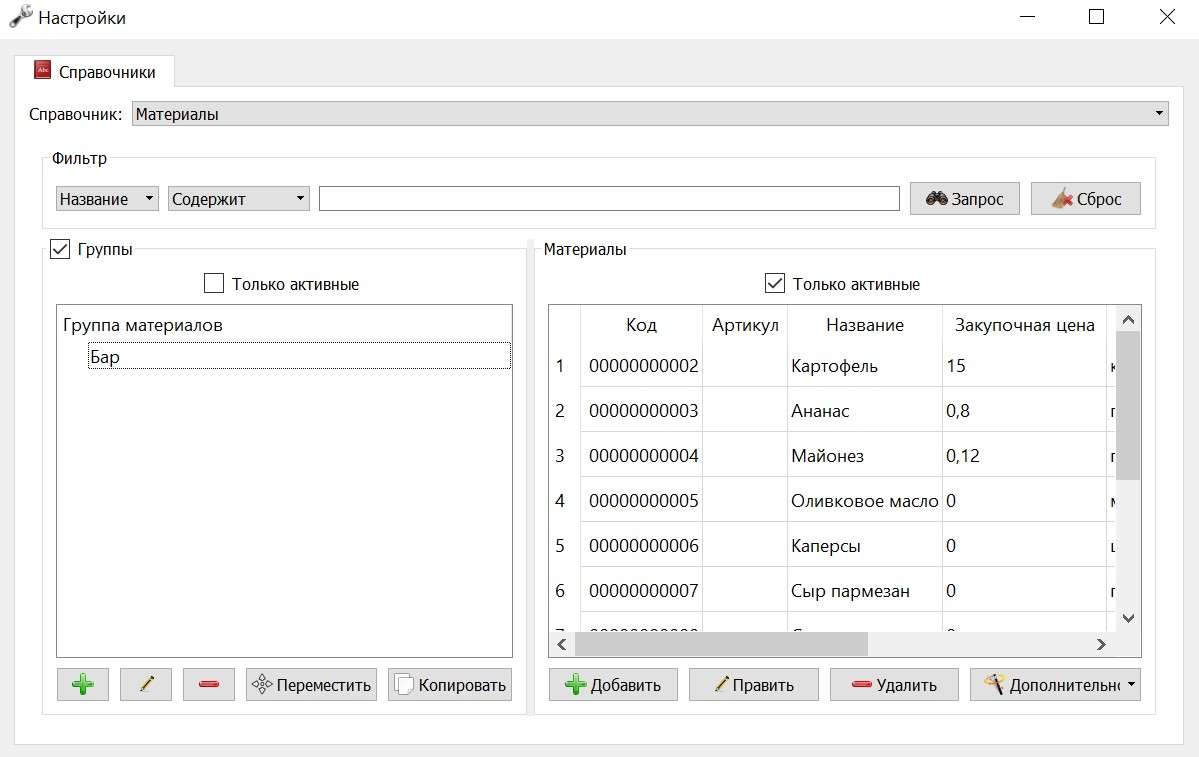This screenshot has height=757, width=1199.
Task: Run filter with Запрос button
Action: 965,199
